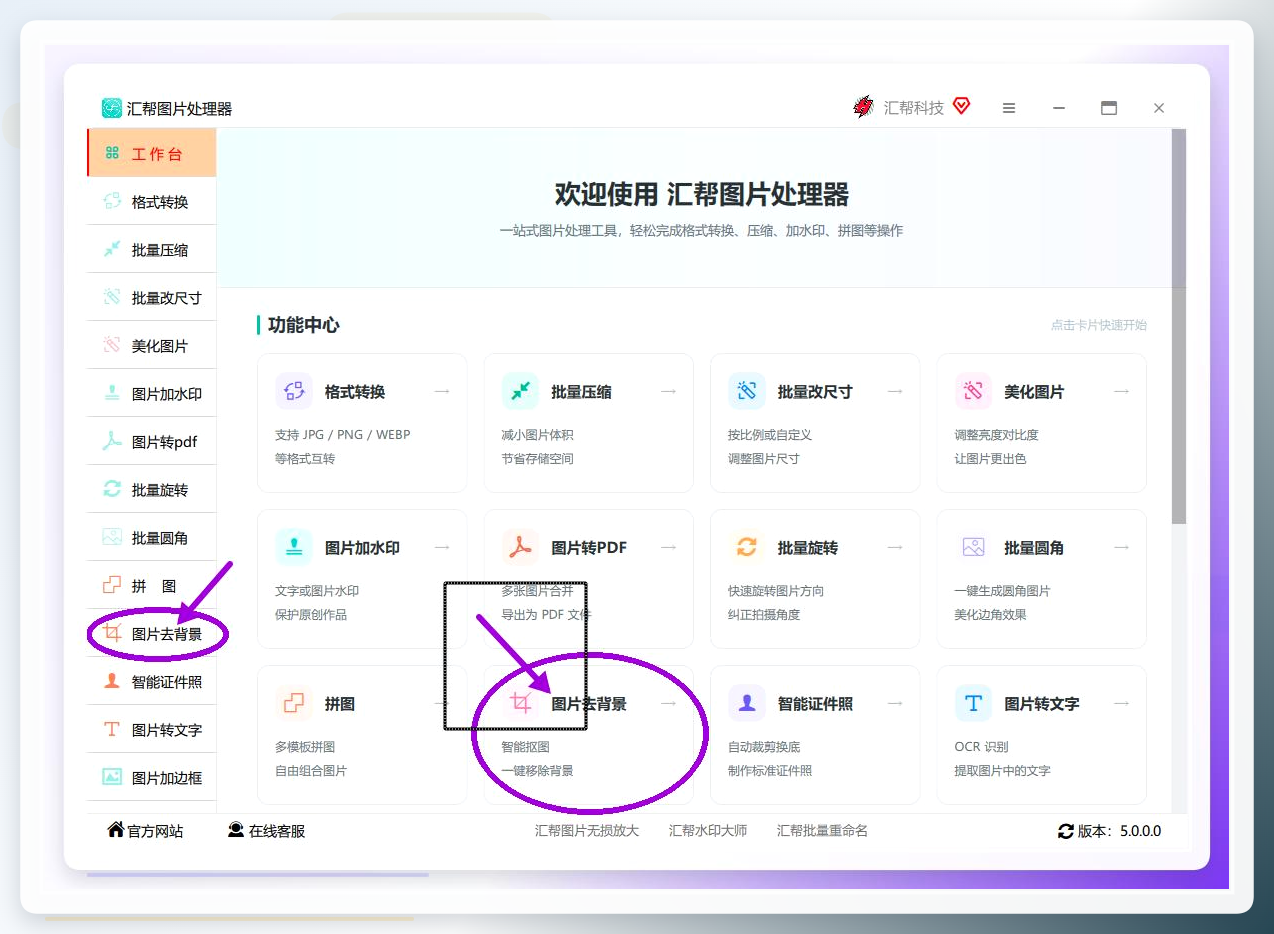Click the 美化图片 card icon
Screen dimensions: 1274x934
(x=974, y=391)
